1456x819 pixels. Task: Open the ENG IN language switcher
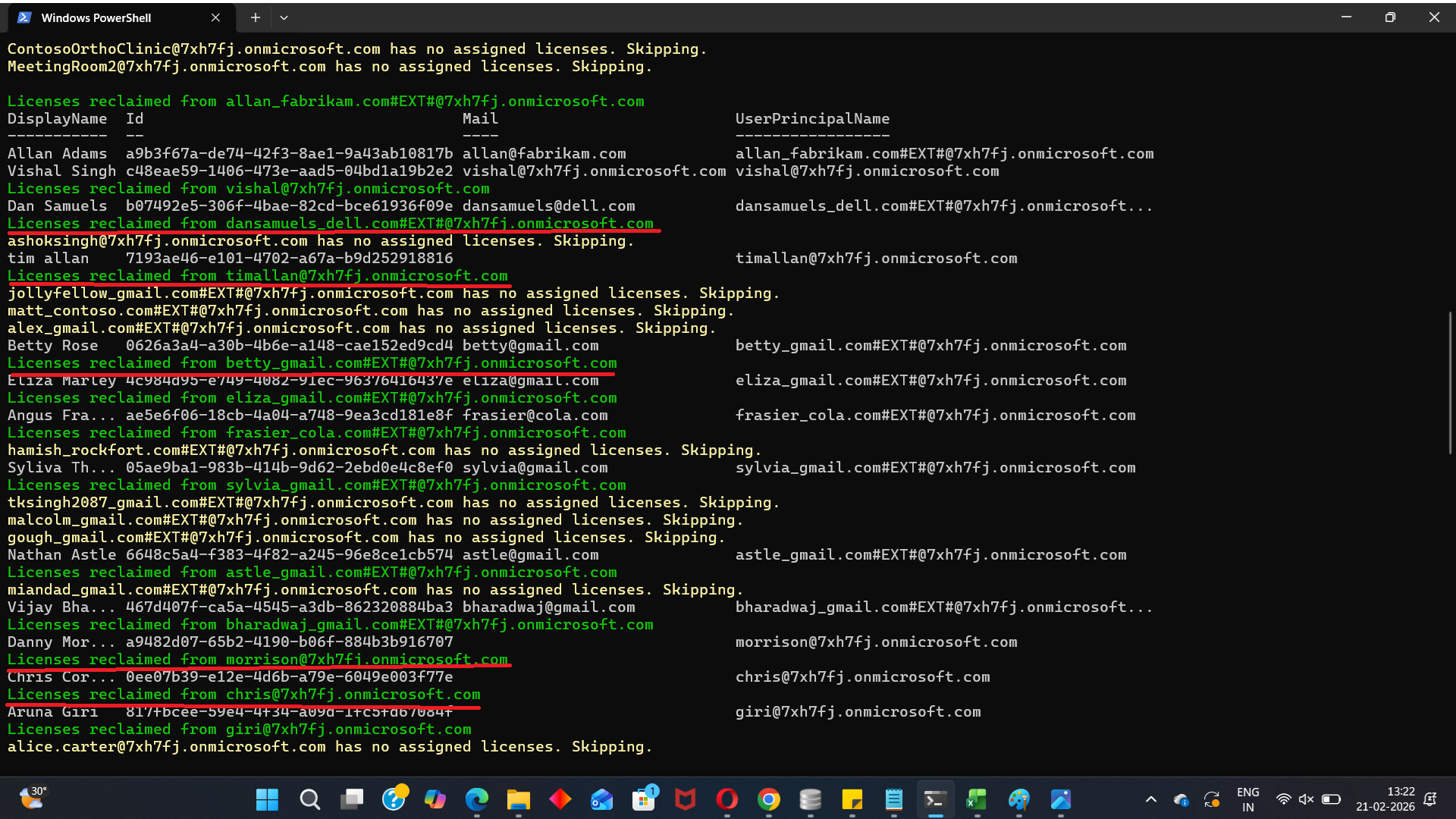click(1247, 799)
